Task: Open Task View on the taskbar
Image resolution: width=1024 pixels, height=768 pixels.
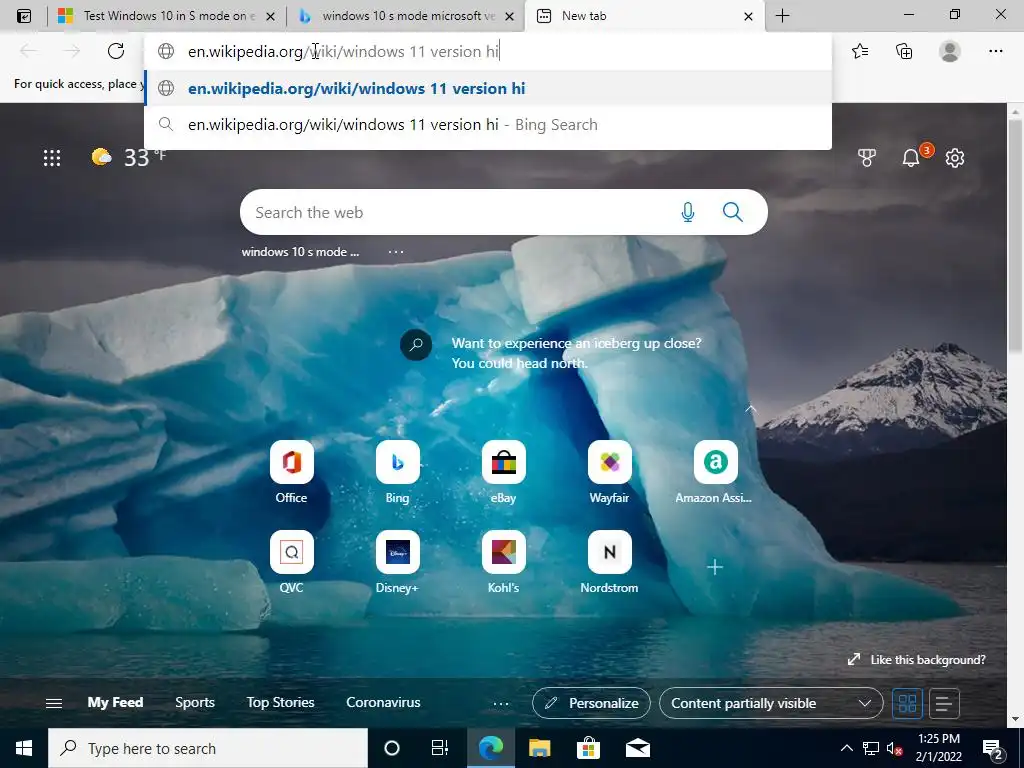Action: click(x=440, y=748)
